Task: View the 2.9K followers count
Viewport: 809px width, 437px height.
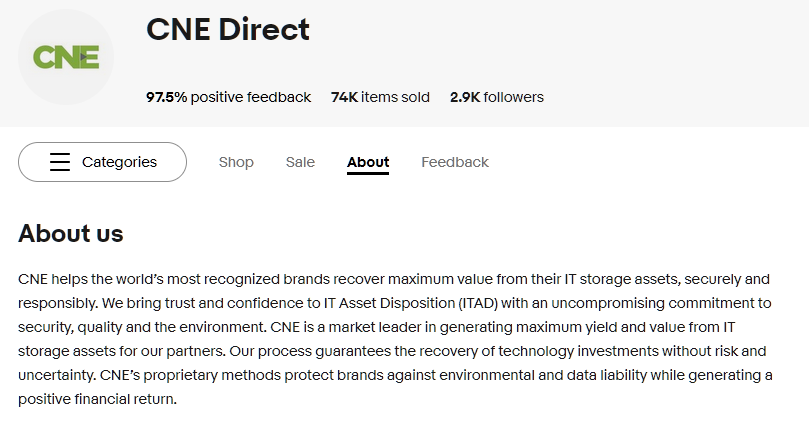Action: [x=497, y=97]
